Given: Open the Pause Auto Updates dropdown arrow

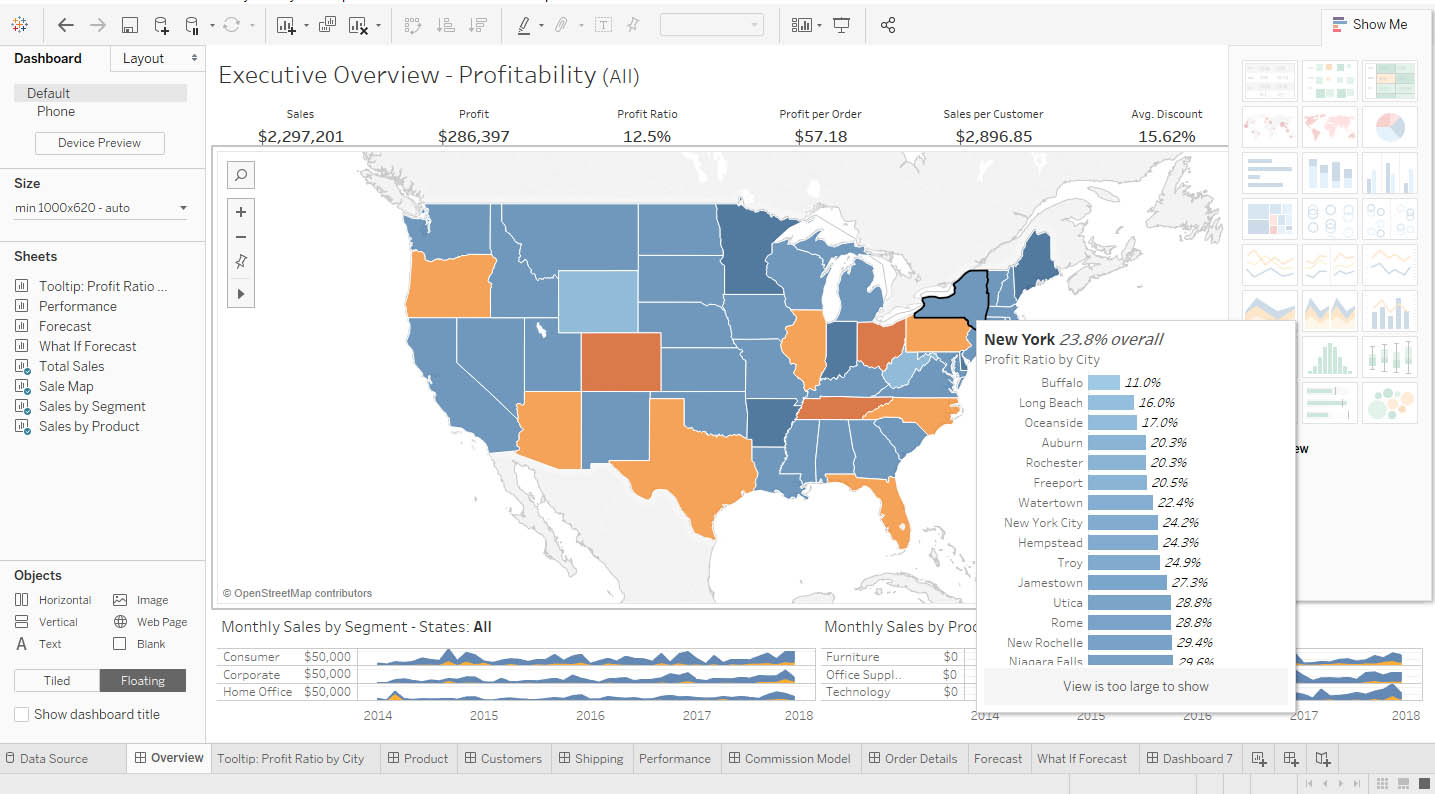Looking at the screenshot, I should [x=211, y=26].
